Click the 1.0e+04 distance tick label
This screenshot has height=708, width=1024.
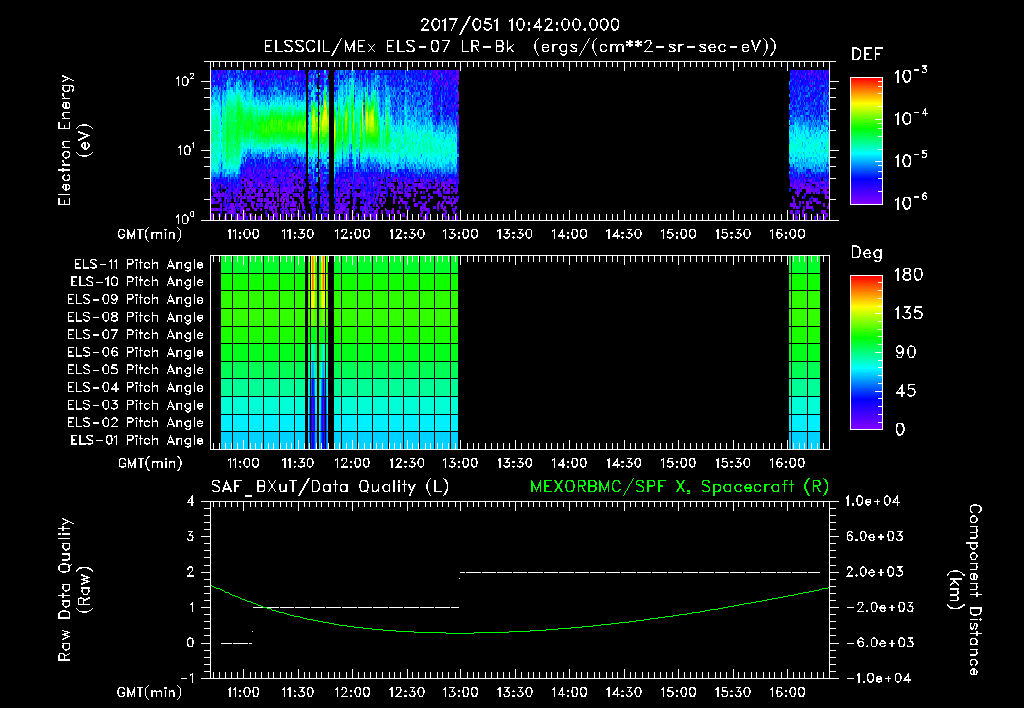pyautogui.click(x=873, y=501)
